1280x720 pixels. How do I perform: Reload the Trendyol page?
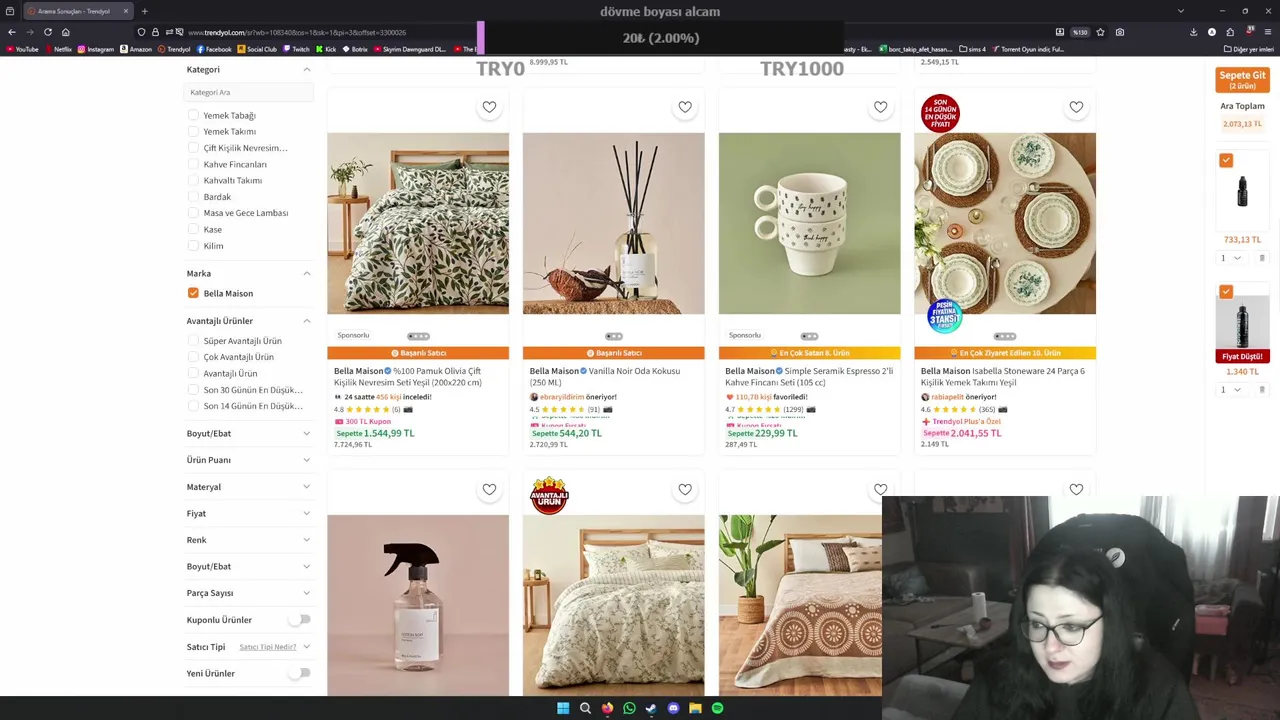pos(47,32)
